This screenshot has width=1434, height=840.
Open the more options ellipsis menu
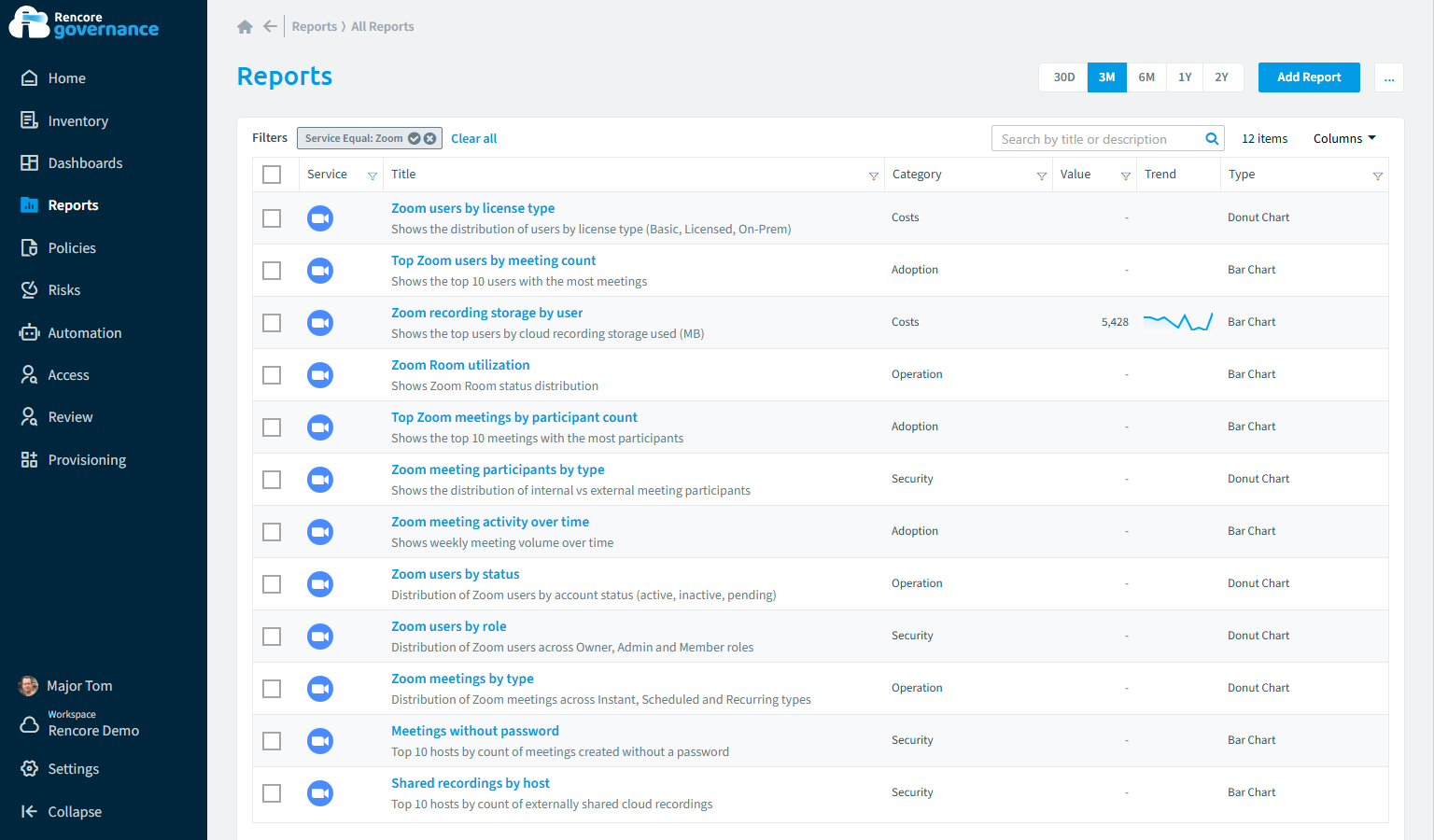tap(1389, 77)
